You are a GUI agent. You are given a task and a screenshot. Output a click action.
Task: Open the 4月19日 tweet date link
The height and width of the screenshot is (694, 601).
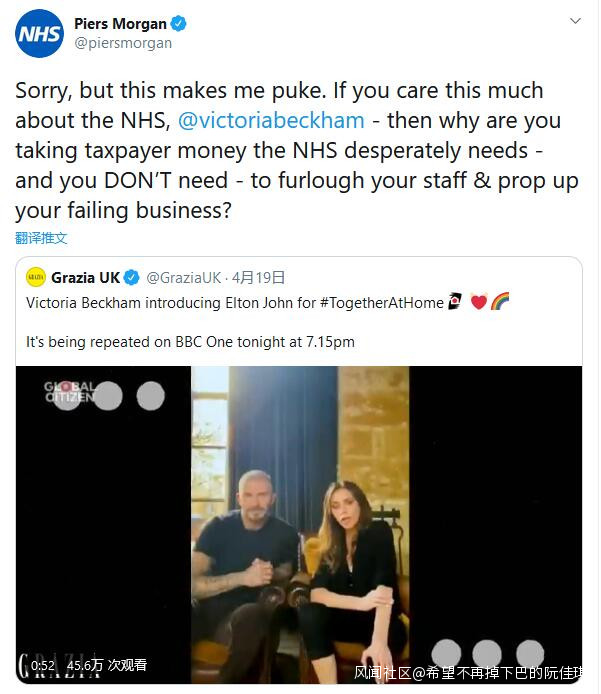[258, 277]
